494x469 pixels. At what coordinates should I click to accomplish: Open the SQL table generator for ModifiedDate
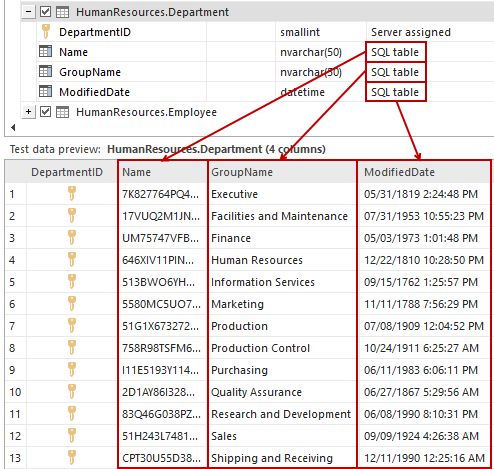pos(396,92)
